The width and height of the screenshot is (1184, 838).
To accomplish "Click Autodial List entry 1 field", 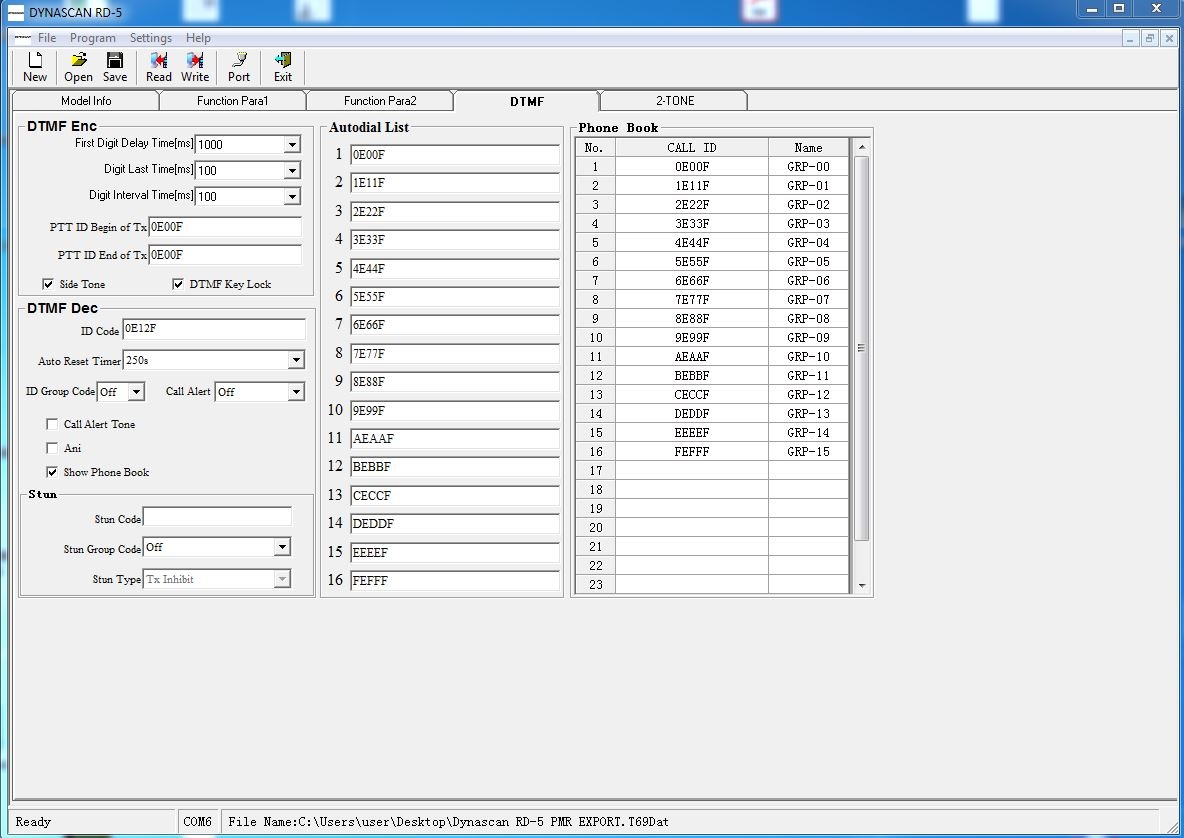I will (x=455, y=155).
